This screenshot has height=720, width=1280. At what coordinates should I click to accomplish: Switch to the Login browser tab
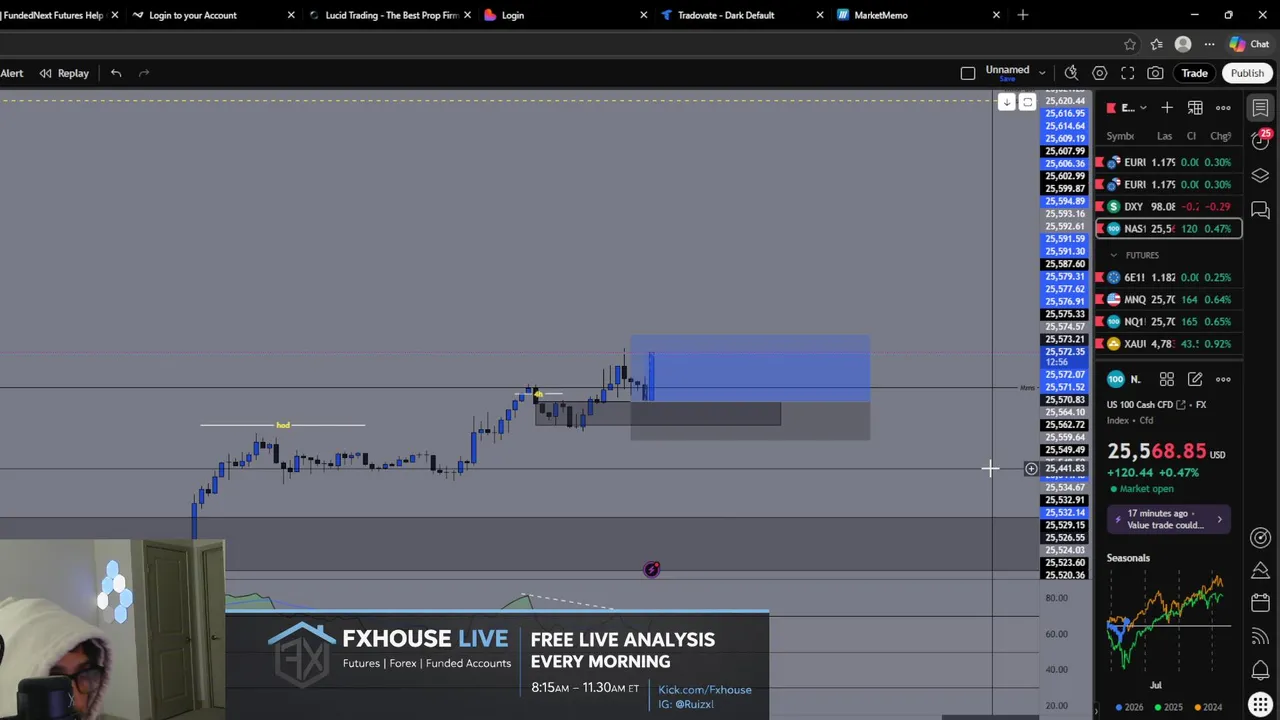pyautogui.click(x=512, y=15)
